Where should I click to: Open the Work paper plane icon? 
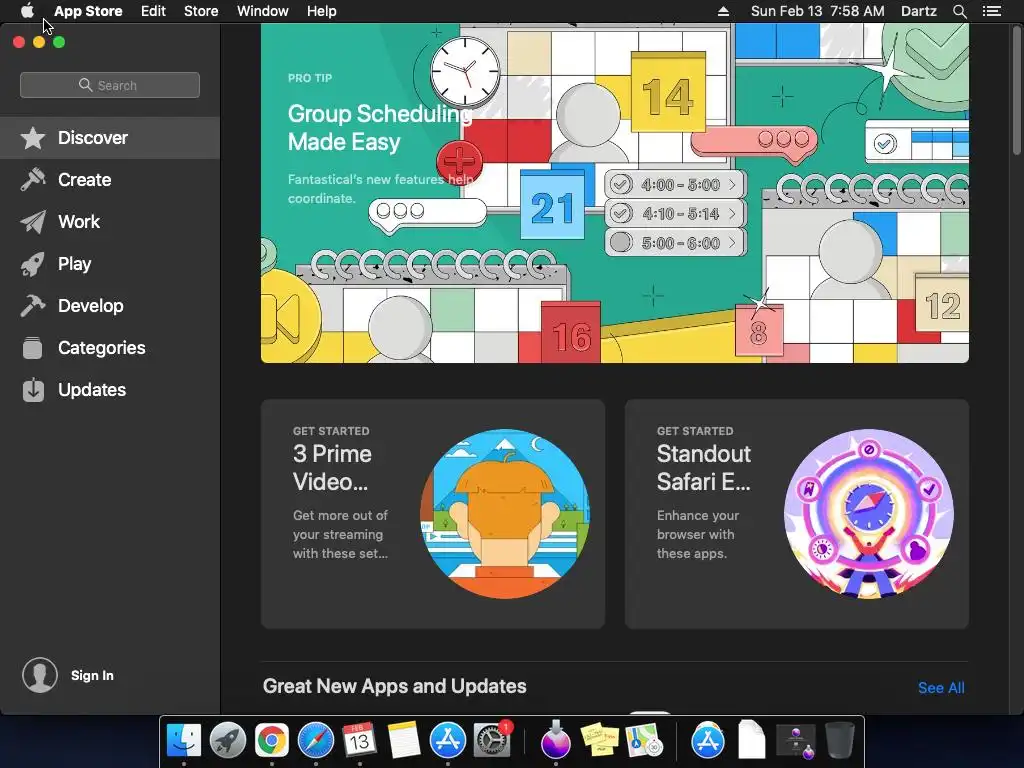33,222
